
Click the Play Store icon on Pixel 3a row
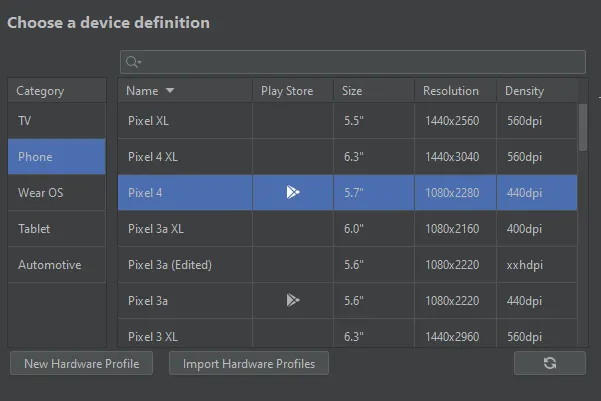[292, 300]
